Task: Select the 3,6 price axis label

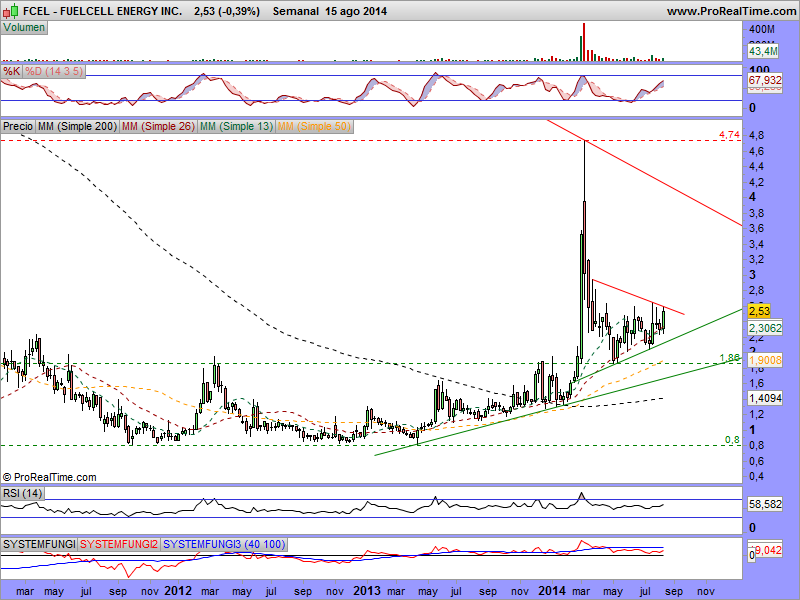Action: pyautogui.click(x=756, y=229)
